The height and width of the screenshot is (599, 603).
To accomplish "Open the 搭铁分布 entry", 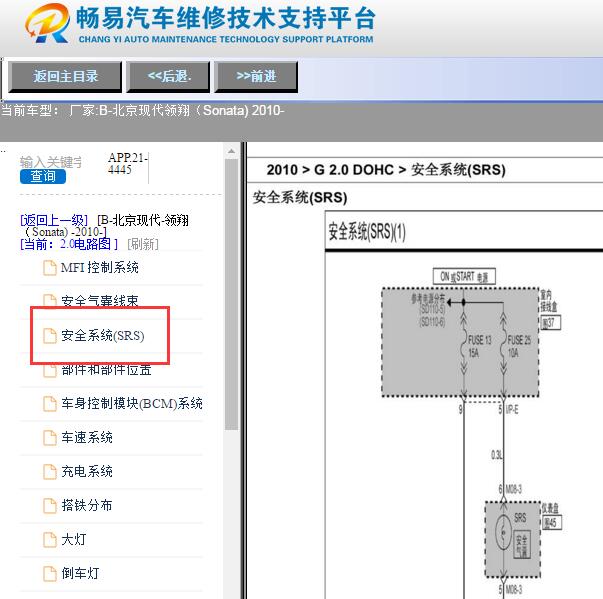I will tap(87, 505).
